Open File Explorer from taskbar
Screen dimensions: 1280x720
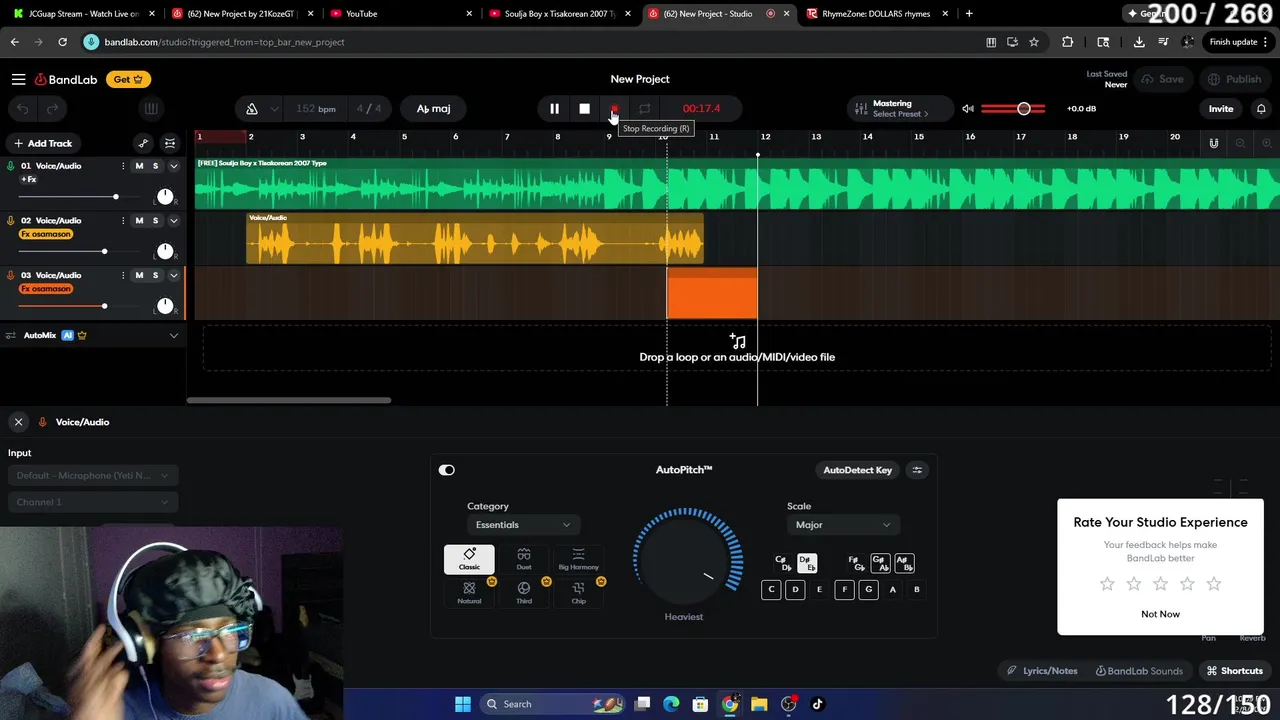[x=759, y=704]
